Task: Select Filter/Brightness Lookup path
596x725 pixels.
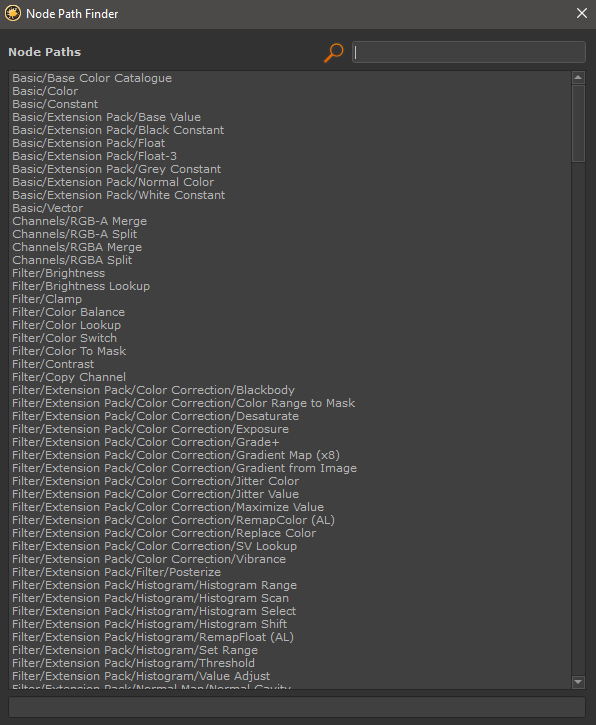Action: pyautogui.click(x=81, y=286)
